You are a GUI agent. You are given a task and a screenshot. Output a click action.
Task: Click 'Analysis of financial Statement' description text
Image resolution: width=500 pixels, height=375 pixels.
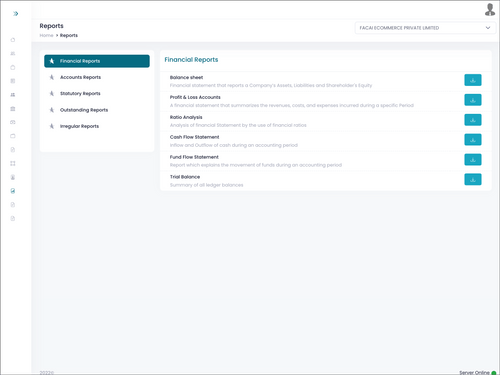(238, 125)
